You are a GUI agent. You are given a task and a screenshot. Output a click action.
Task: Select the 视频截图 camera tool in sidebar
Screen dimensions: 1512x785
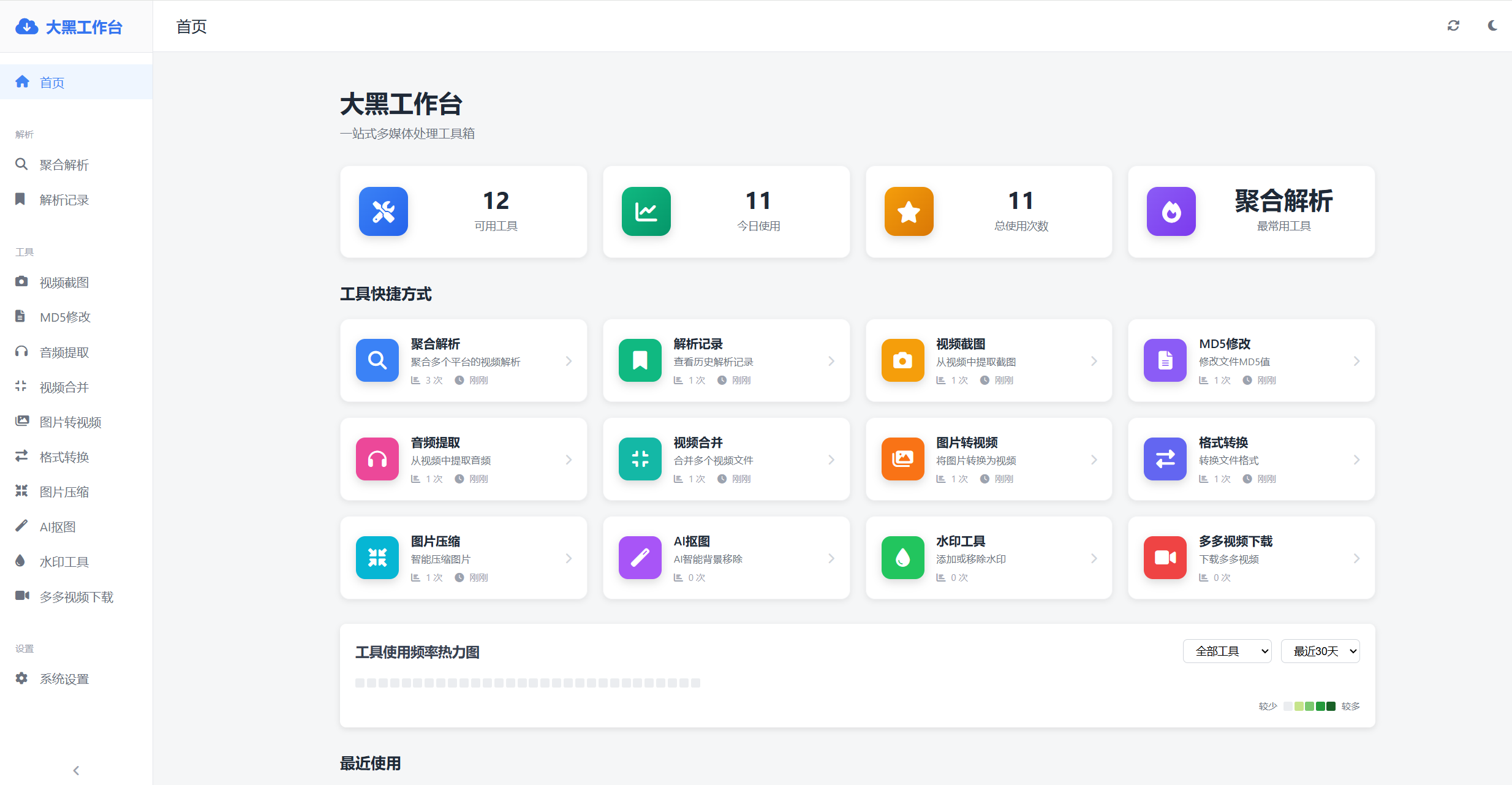pyautogui.click(x=64, y=282)
